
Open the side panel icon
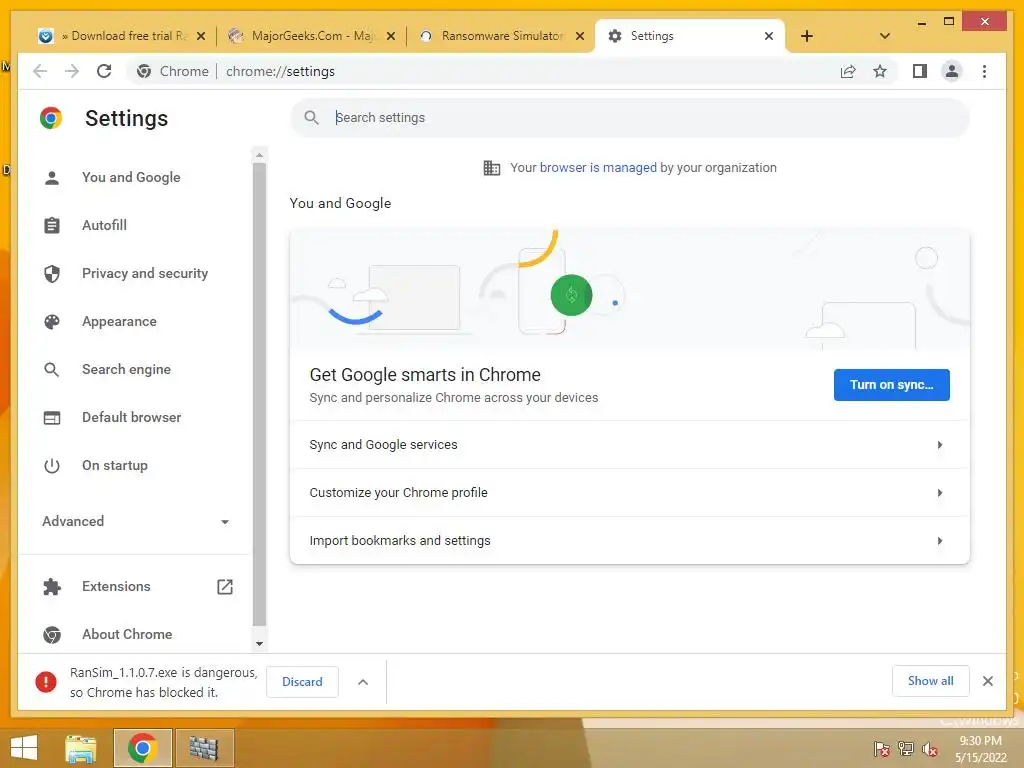[x=920, y=71]
